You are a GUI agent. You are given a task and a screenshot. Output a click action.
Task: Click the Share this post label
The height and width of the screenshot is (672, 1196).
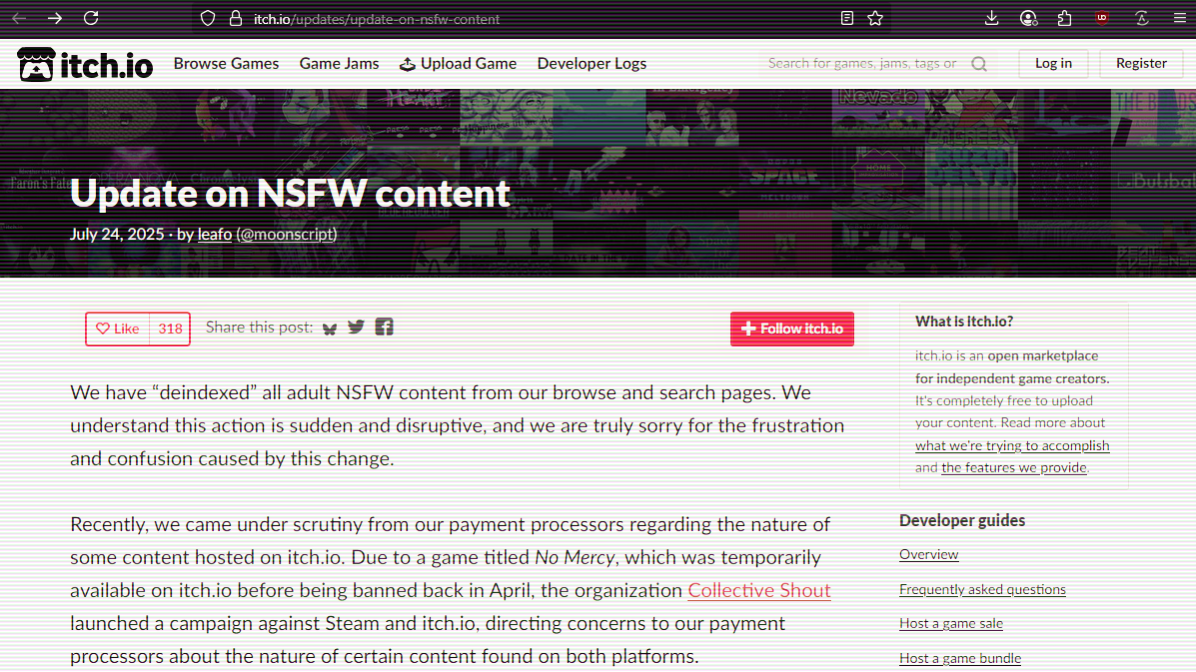(259, 327)
